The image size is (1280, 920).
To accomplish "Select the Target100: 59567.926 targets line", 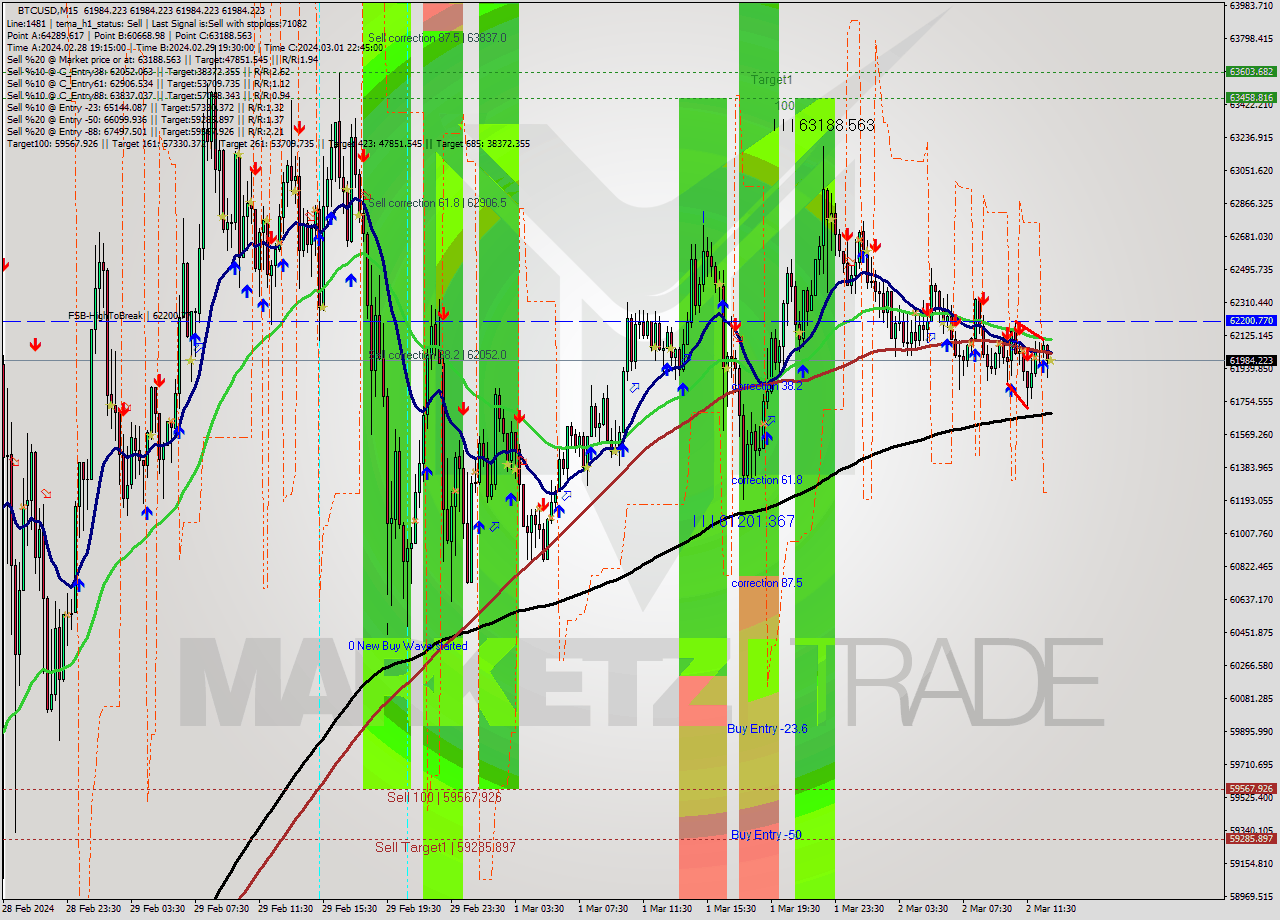I will coord(268,143).
